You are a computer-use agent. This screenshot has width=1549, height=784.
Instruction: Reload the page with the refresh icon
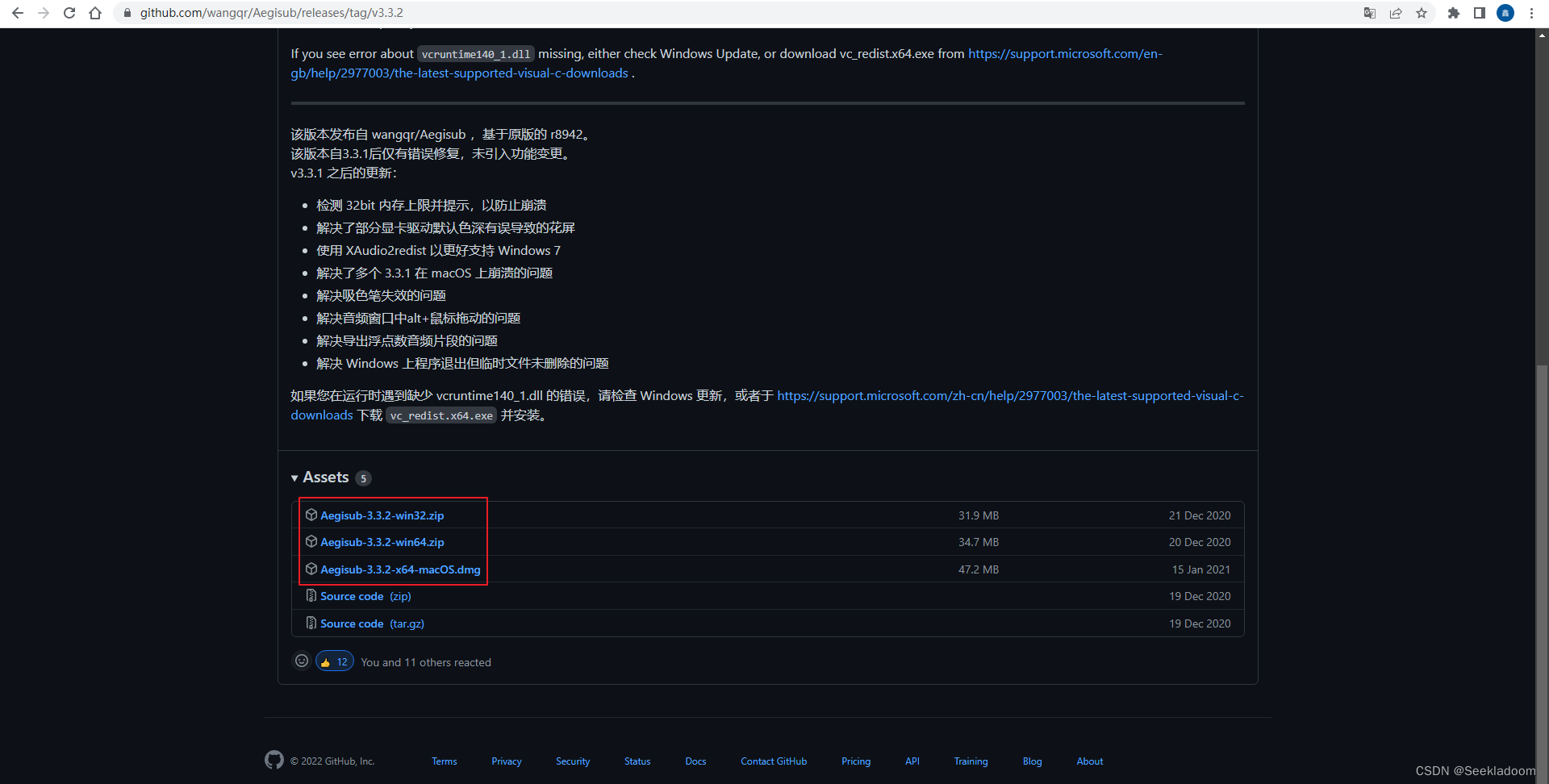click(69, 13)
